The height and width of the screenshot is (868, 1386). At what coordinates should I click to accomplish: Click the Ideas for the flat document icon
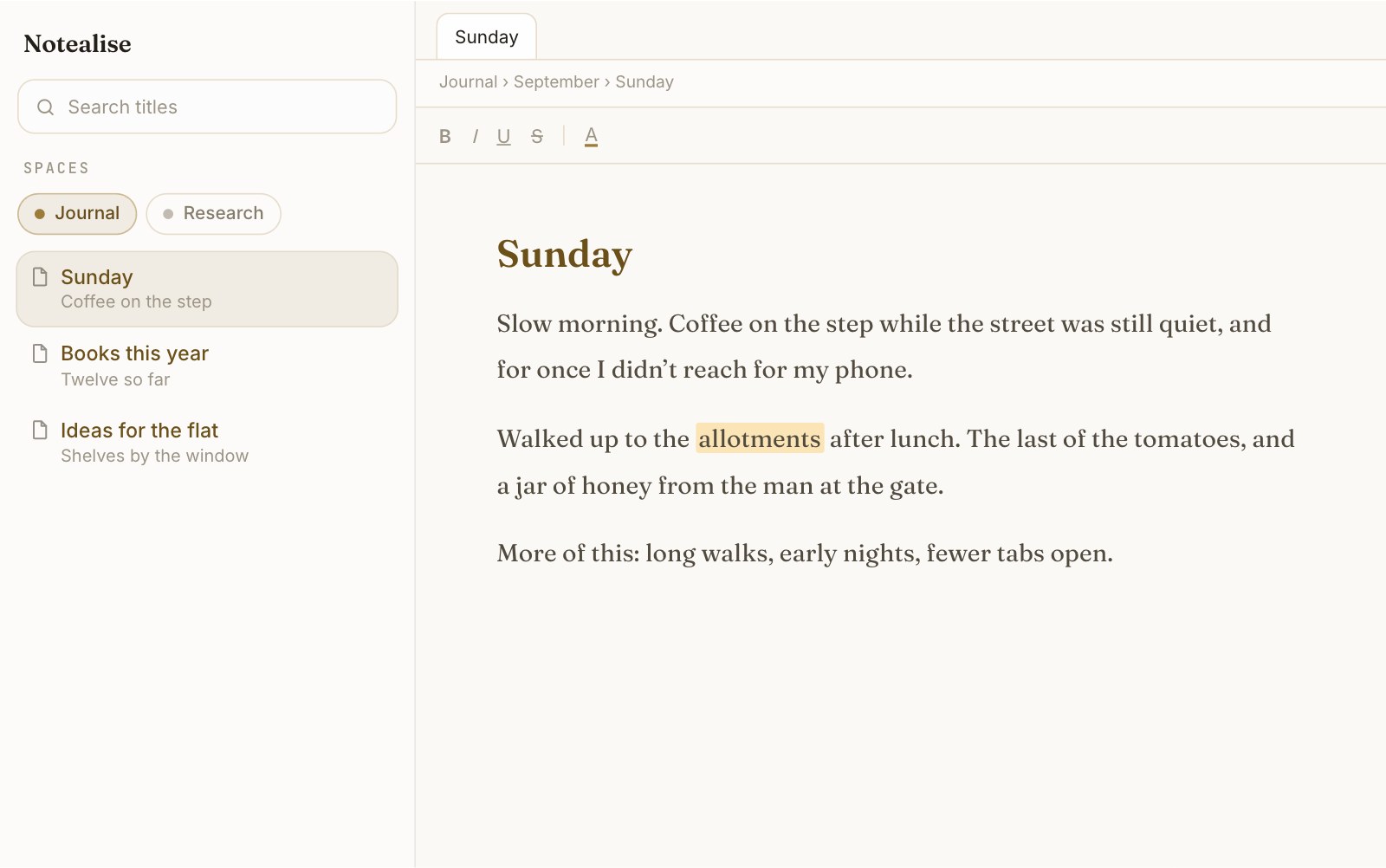pyautogui.click(x=40, y=430)
